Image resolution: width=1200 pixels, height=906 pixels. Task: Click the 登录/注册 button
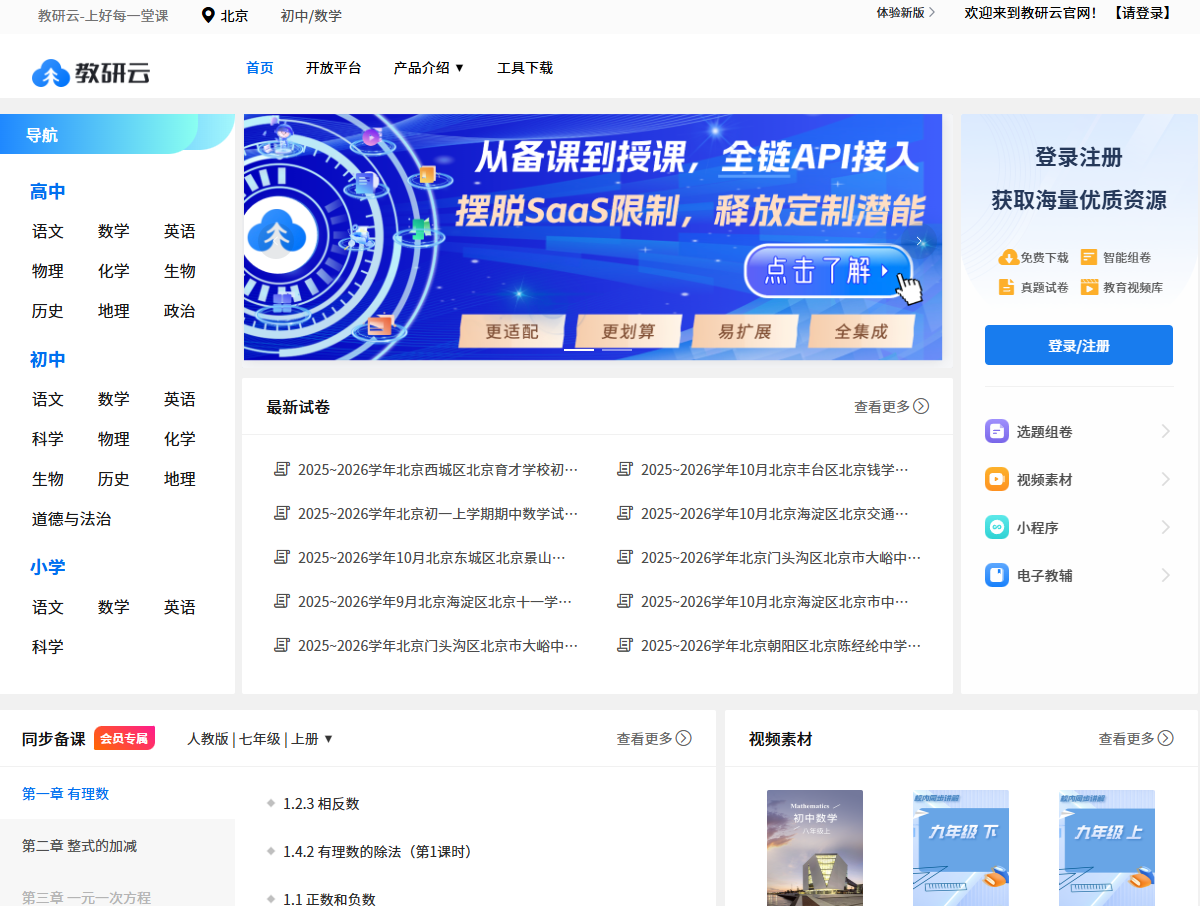pyautogui.click(x=1078, y=344)
